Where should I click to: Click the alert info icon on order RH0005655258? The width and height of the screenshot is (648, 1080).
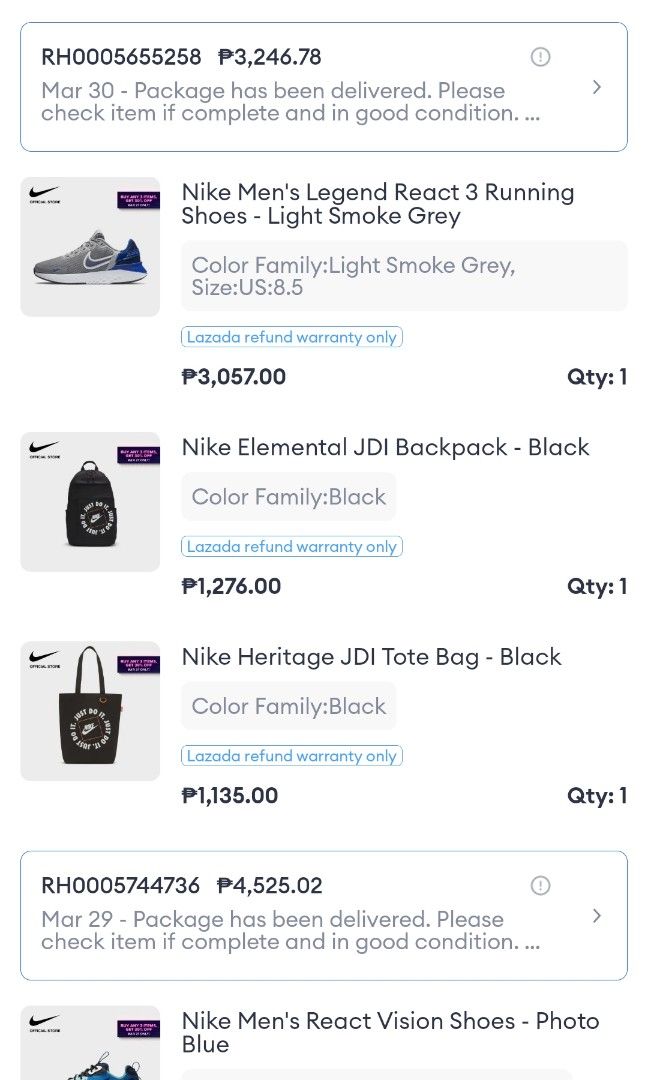pos(540,57)
